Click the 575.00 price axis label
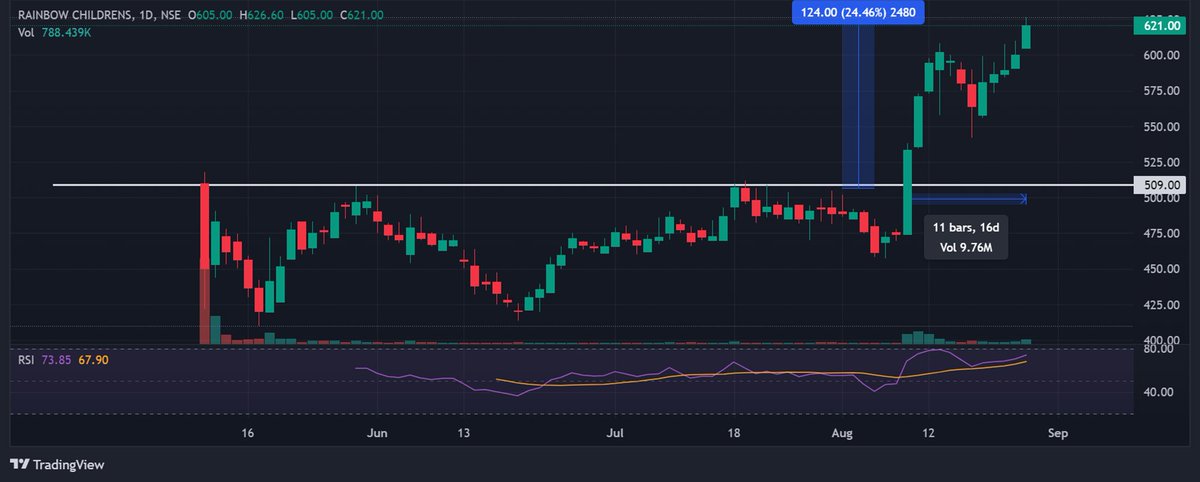The image size is (1200, 482). (x=1163, y=91)
